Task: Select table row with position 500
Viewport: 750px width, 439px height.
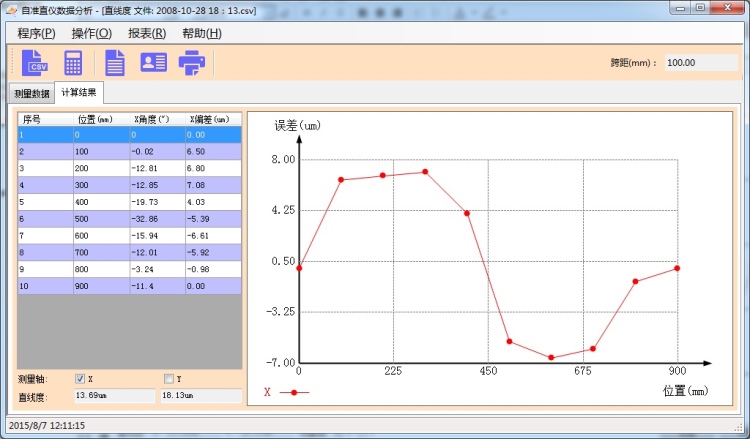Action: point(130,218)
